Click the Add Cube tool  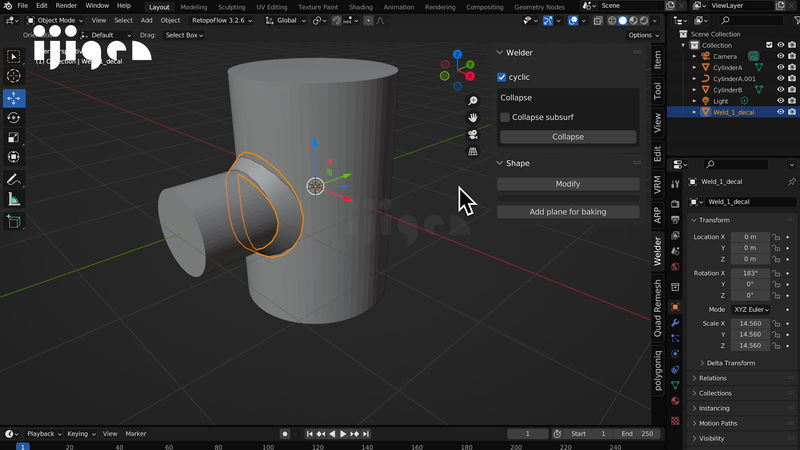point(14,222)
